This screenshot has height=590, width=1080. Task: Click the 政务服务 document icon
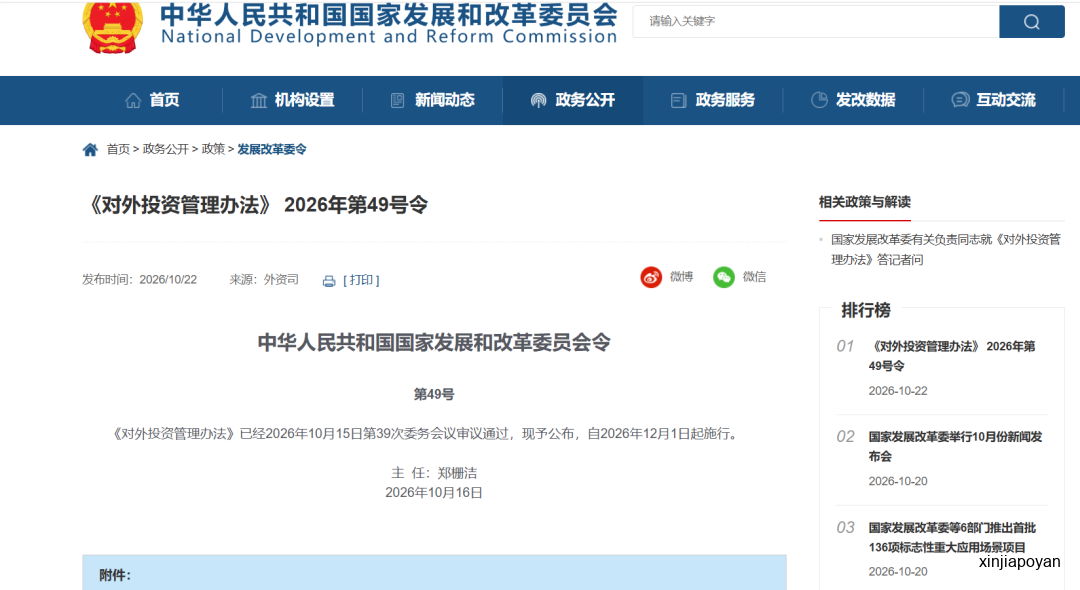(x=678, y=101)
